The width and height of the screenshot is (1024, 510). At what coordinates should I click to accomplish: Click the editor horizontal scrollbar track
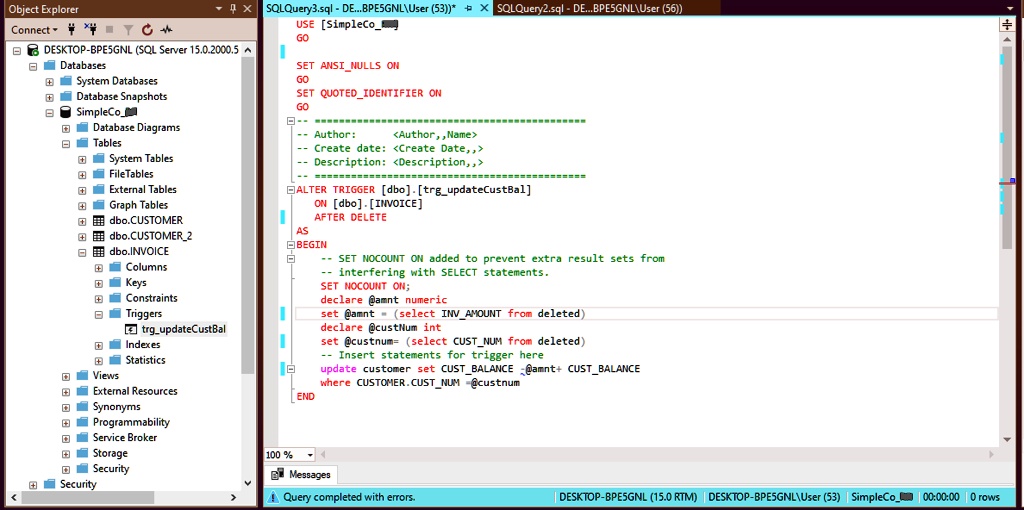[x=656, y=454]
